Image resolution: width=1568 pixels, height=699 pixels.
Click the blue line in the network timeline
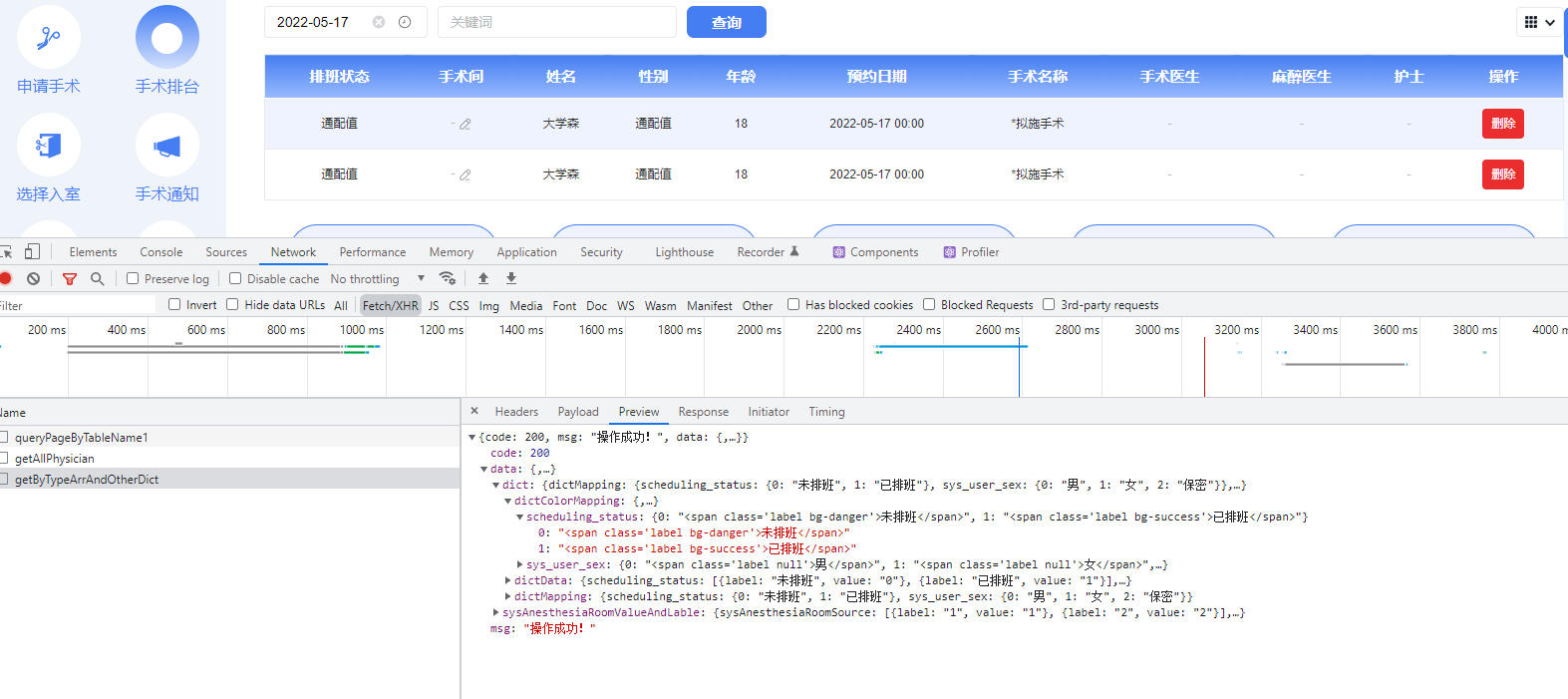point(1019,367)
